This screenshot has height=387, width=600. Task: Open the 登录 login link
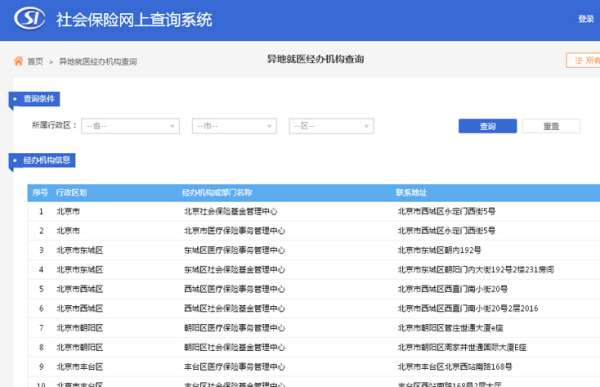(586, 19)
